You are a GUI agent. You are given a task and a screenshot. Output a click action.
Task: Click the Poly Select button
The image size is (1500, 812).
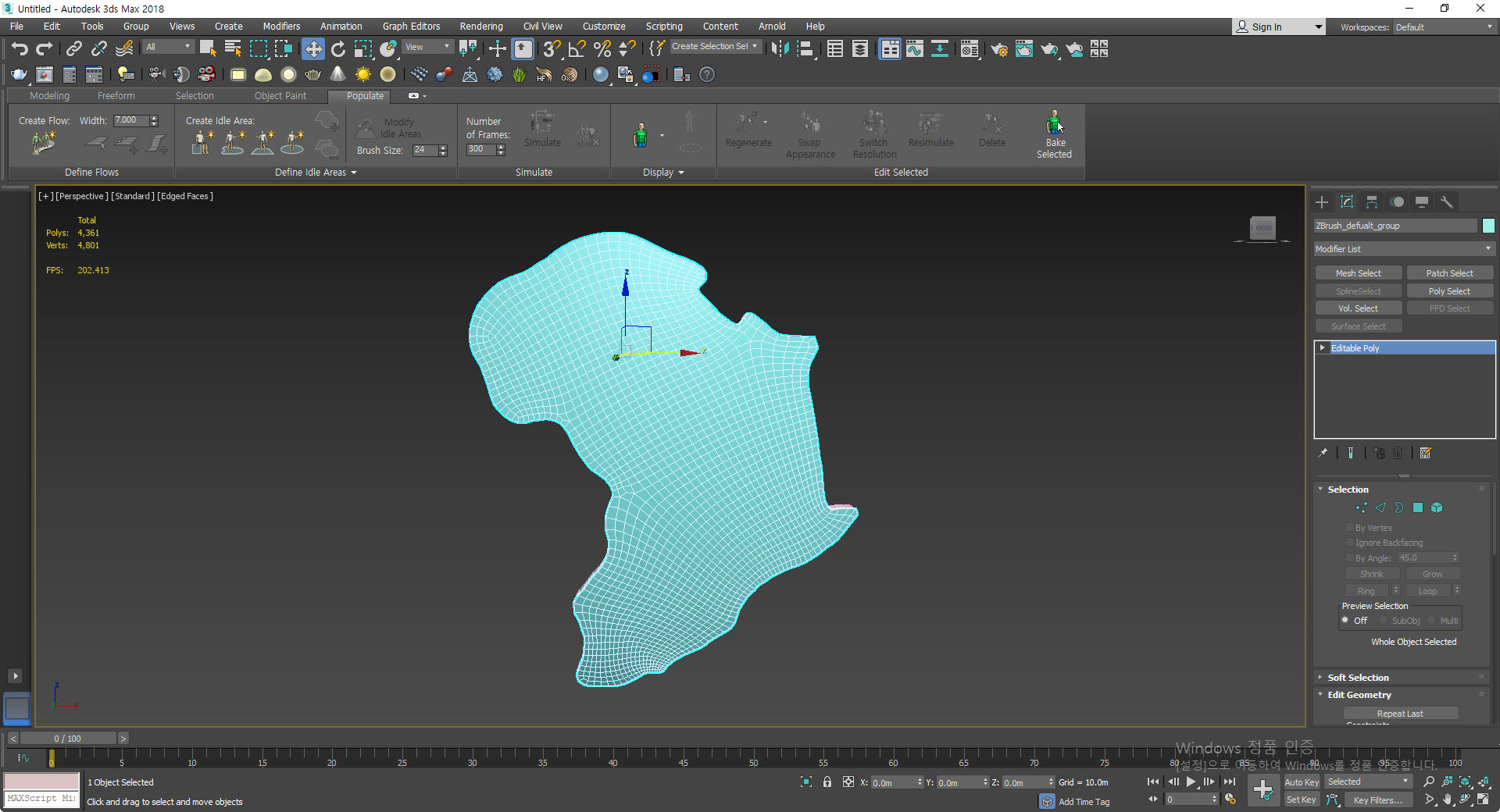coord(1449,291)
